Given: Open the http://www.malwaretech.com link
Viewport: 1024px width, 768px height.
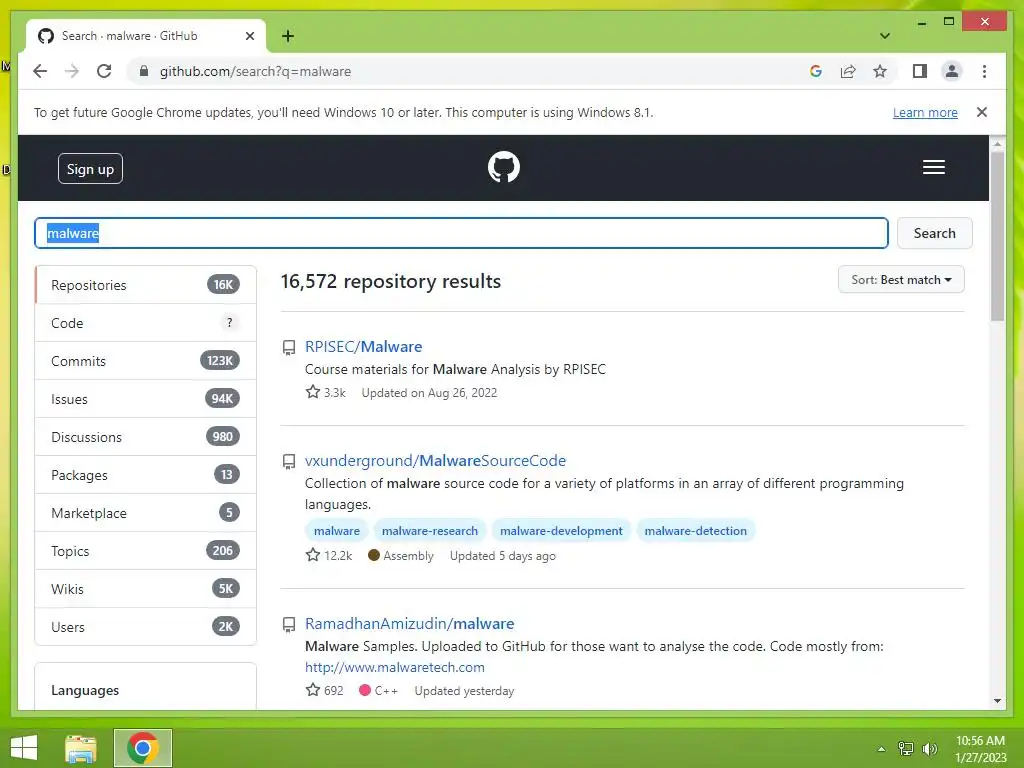Looking at the screenshot, I should tap(395, 667).
